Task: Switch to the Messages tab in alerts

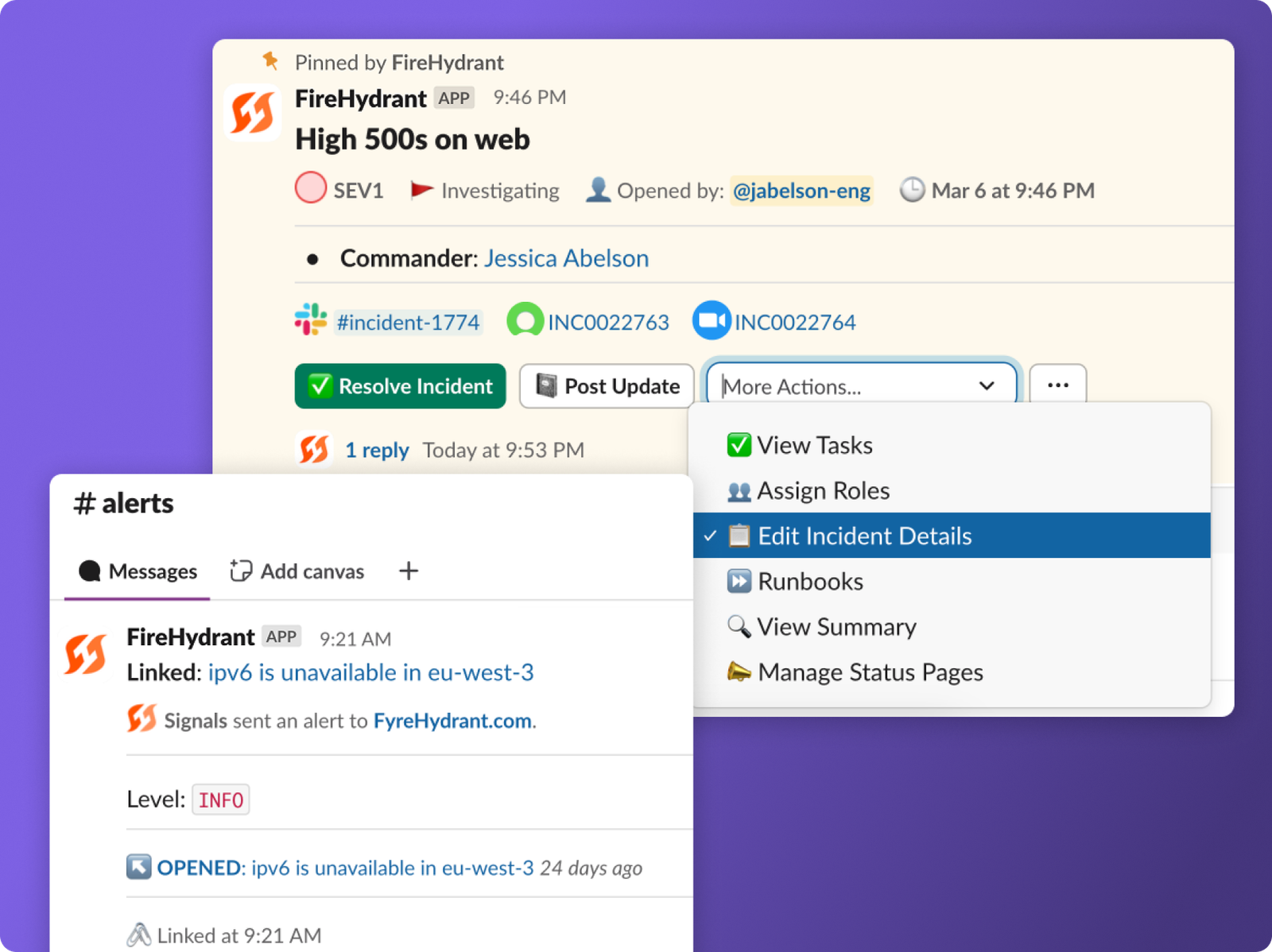Action: click(x=137, y=571)
